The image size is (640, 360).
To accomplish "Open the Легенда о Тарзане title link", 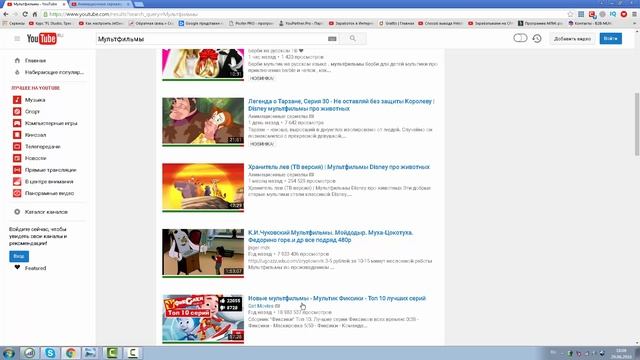I will point(341,105).
